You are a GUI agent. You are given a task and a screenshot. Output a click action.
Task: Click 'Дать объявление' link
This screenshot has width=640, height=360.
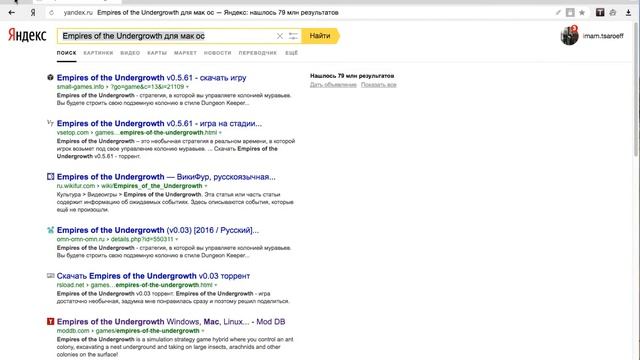tap(333, 85)
